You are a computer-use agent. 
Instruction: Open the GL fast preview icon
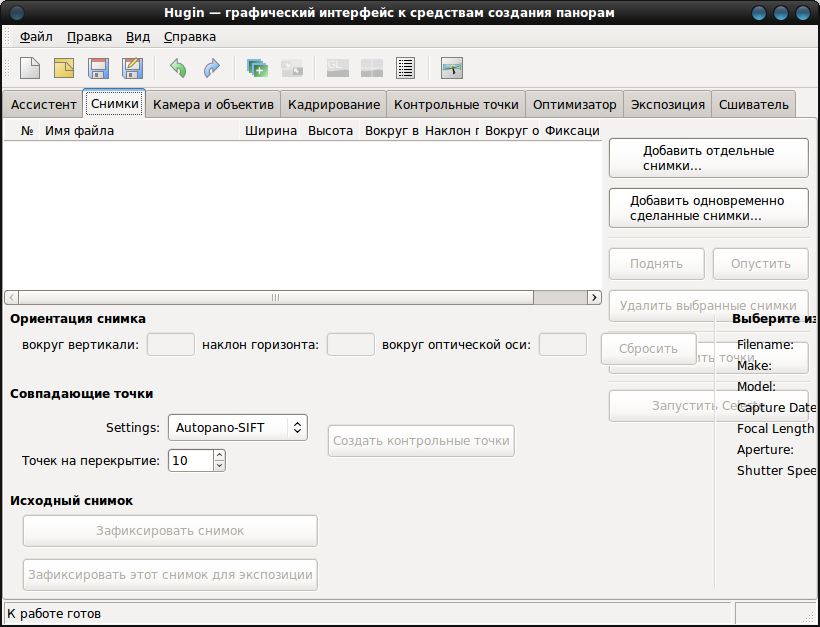pyautogui.click(x=338, y=68)
